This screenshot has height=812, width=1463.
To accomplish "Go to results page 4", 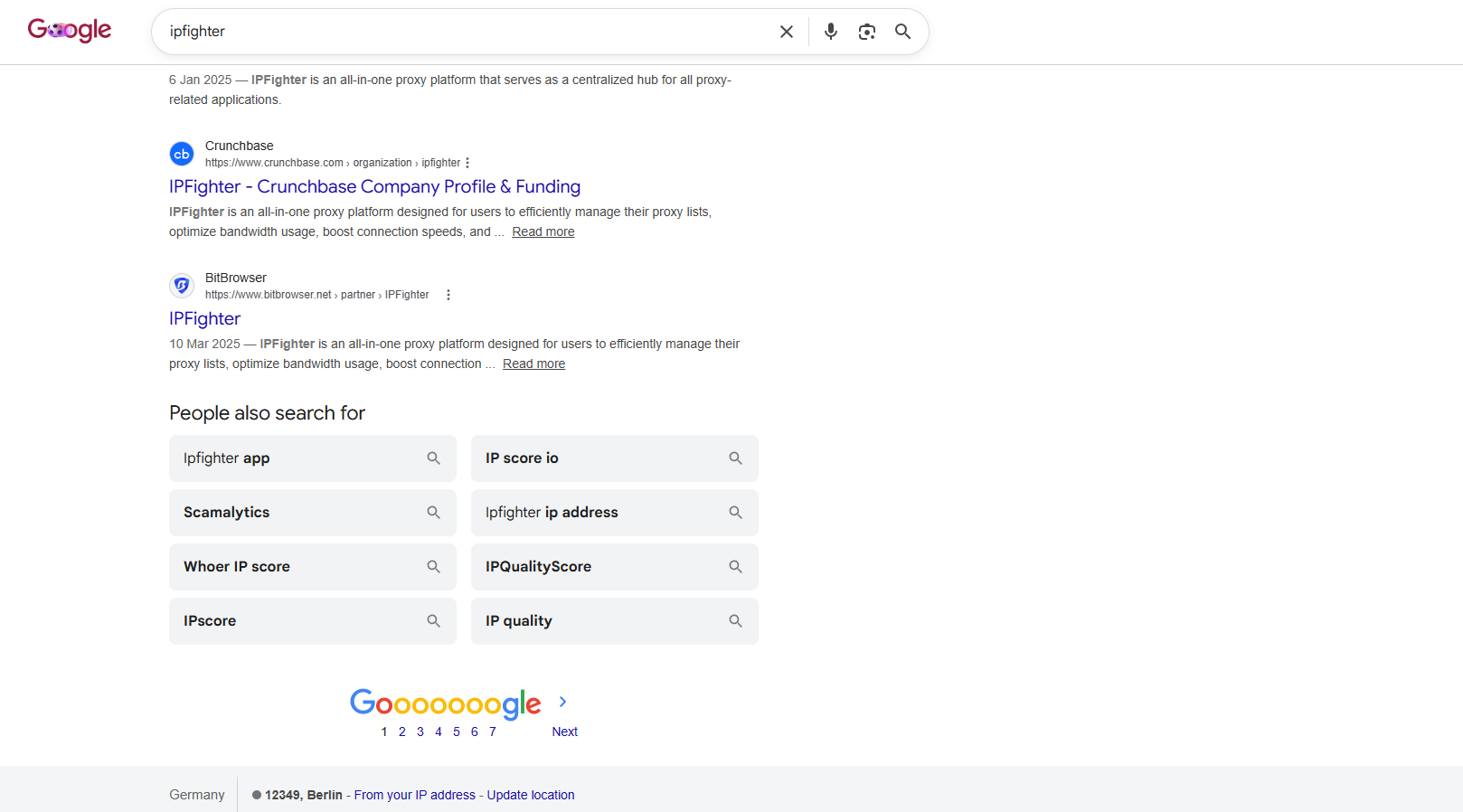I will point(439,732).
